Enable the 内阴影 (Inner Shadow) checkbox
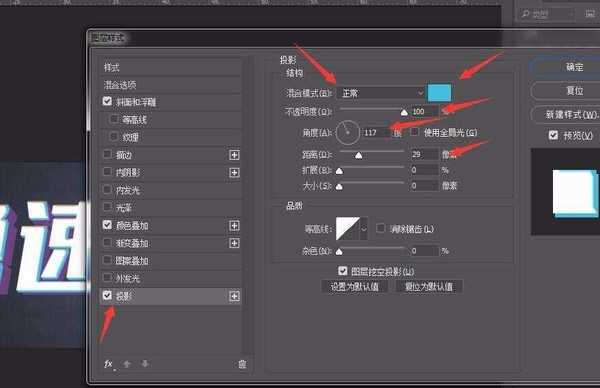The width and height of the screenshot is (600, 388). (x=107, y=172)
